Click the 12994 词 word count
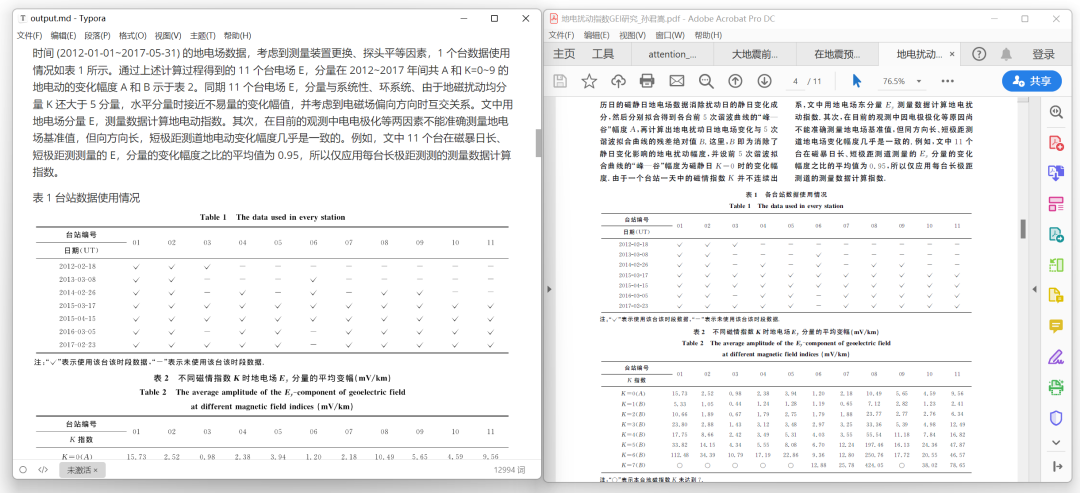Viewport: 1080px width, 493px height. click(510, 470)
